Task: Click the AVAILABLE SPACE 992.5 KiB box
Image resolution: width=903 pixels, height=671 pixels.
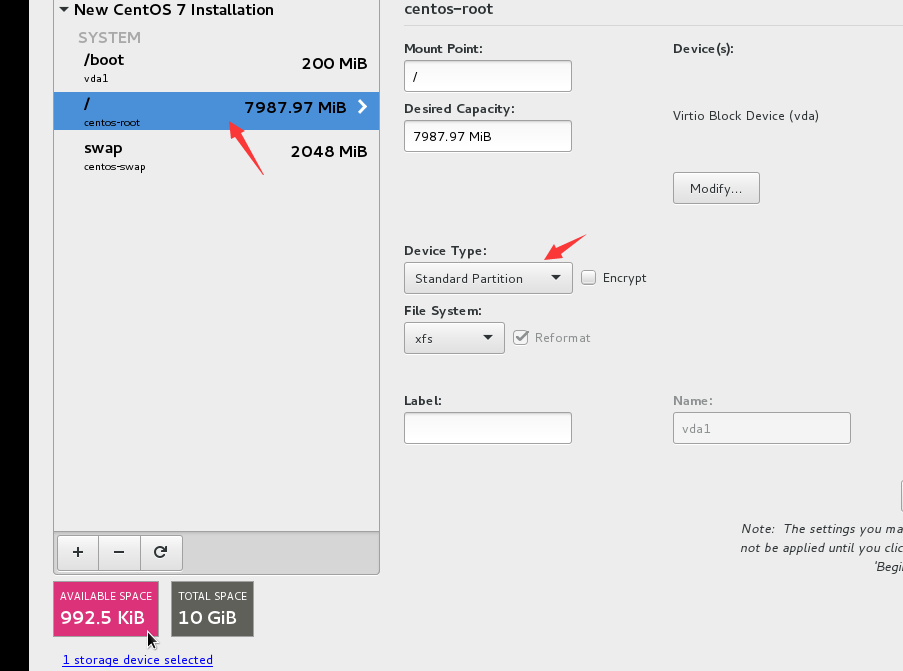Action: 106,609
